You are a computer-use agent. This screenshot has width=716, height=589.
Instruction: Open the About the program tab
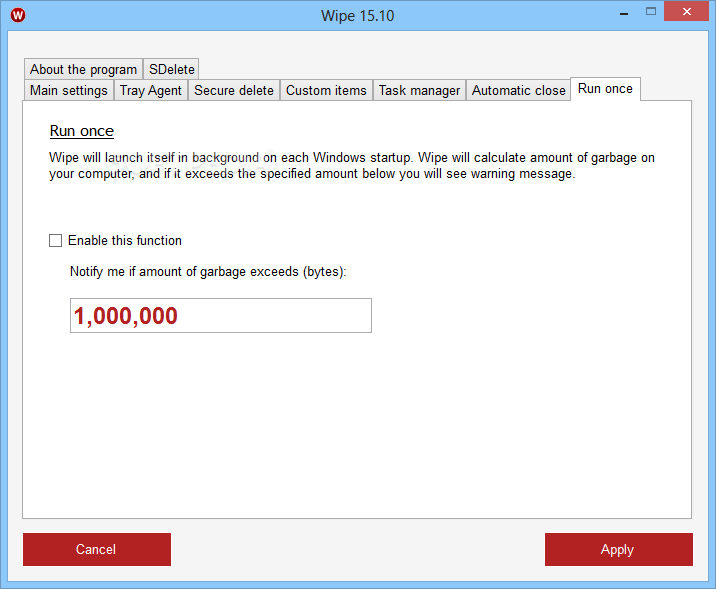coord(84,69)
